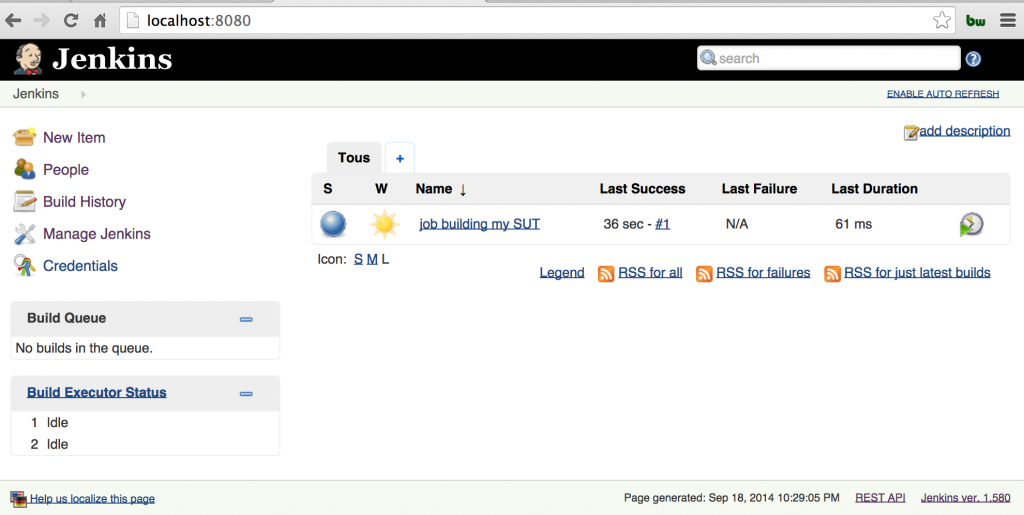1024x515 pixels.
Task: Select the Tous view tab
Action: (354, 157)
